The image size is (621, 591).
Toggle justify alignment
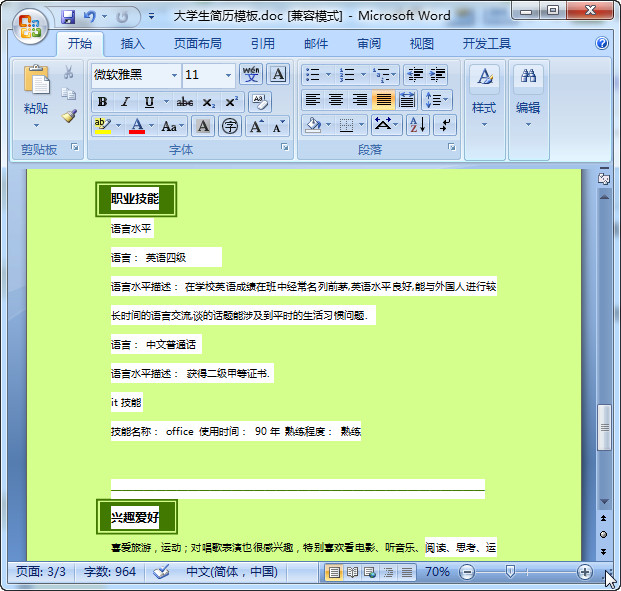[x=383, y=100]
